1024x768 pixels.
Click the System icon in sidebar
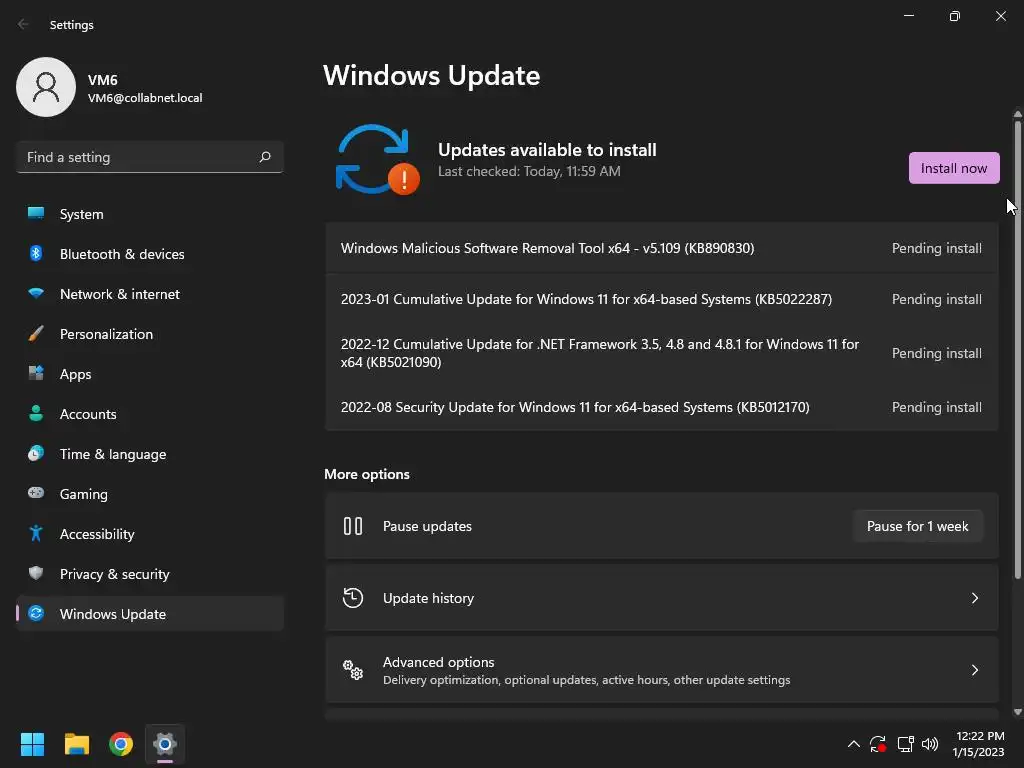36,213
